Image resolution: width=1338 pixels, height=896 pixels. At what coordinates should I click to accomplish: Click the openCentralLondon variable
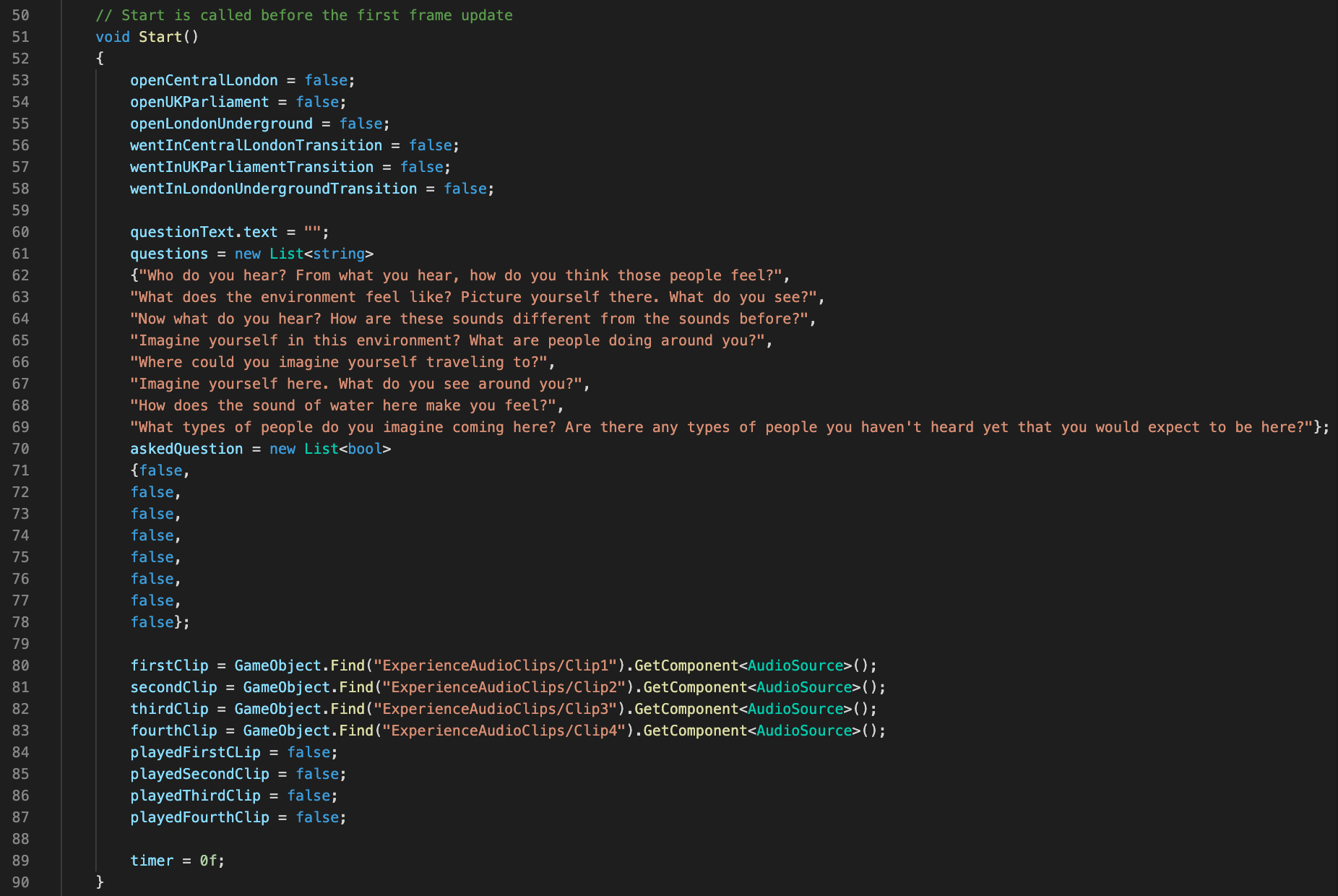(204, 80)
